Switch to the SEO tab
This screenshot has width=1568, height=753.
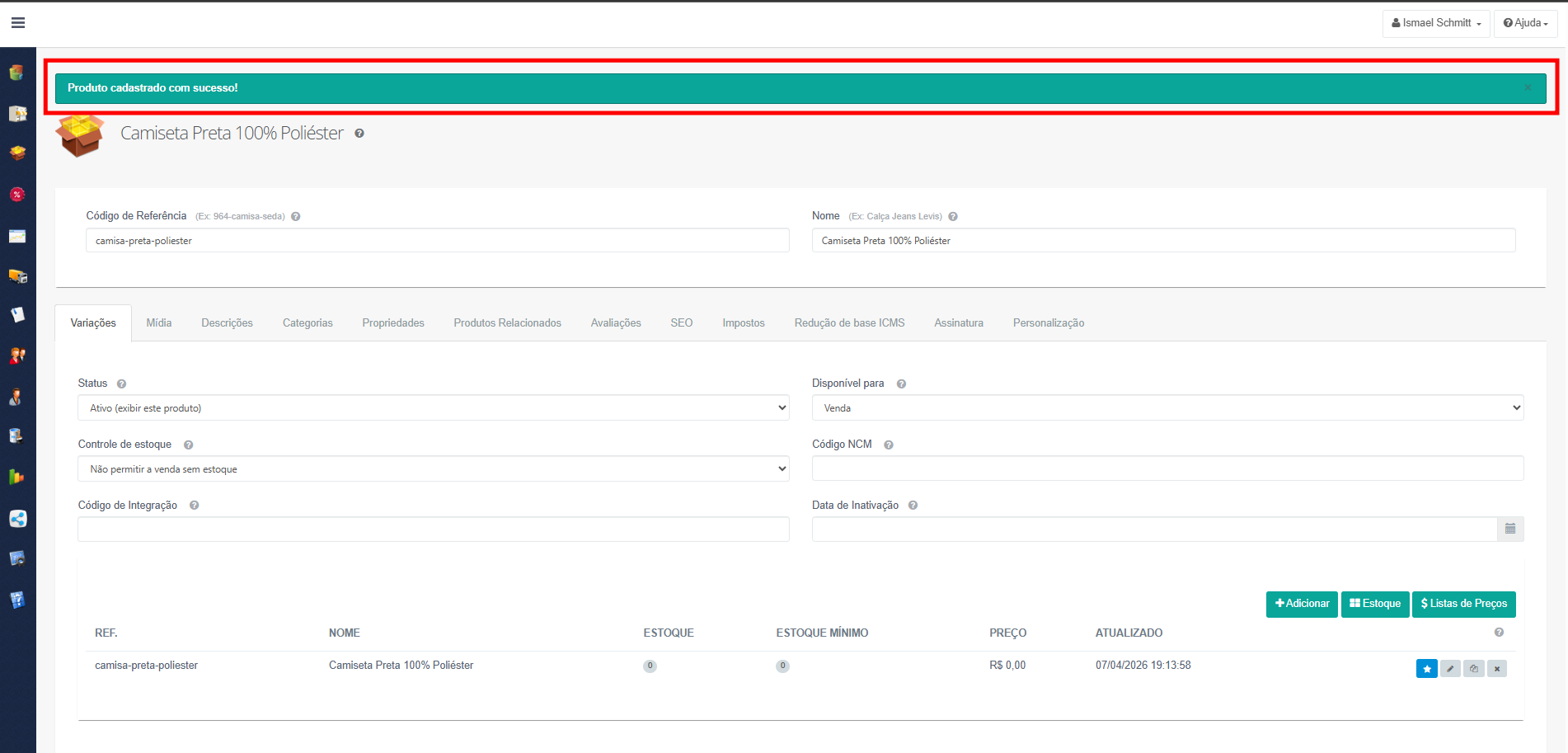(x=681, y=323)
